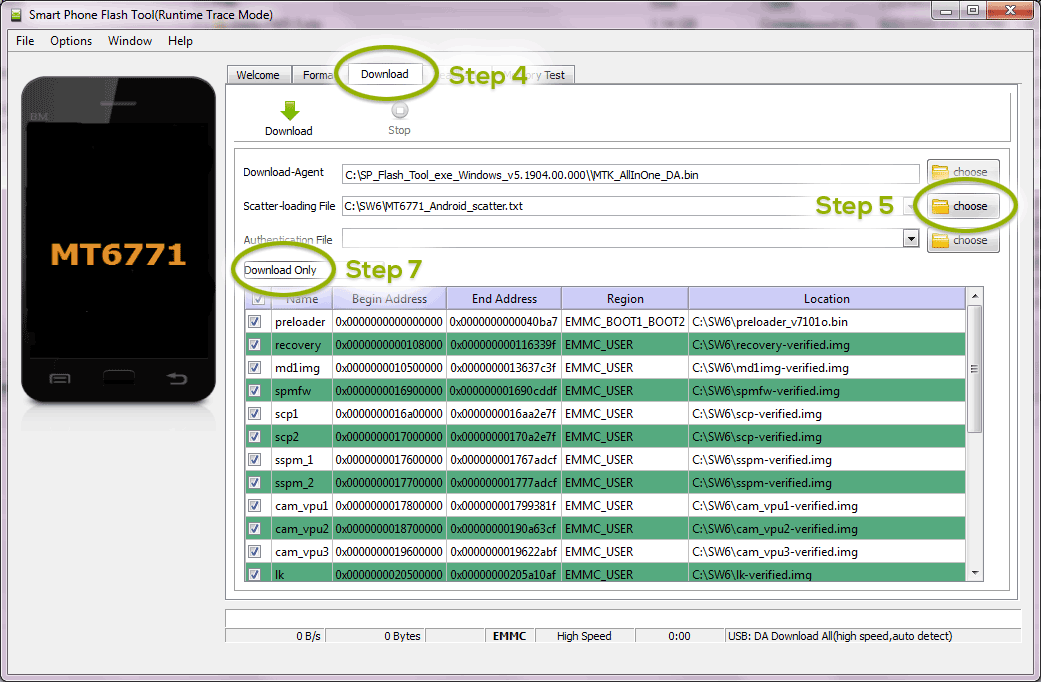Viewport: 1041px width, 682px height.
Task: Select the cam_vpu2-verified.img location cell
Action: (827, 529)
